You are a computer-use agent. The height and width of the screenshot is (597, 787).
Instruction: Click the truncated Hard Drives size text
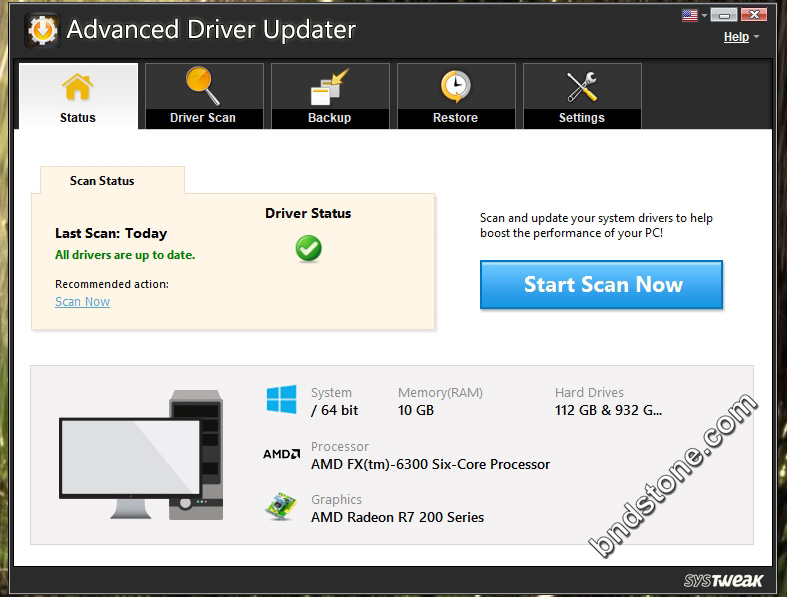point(608,410)
